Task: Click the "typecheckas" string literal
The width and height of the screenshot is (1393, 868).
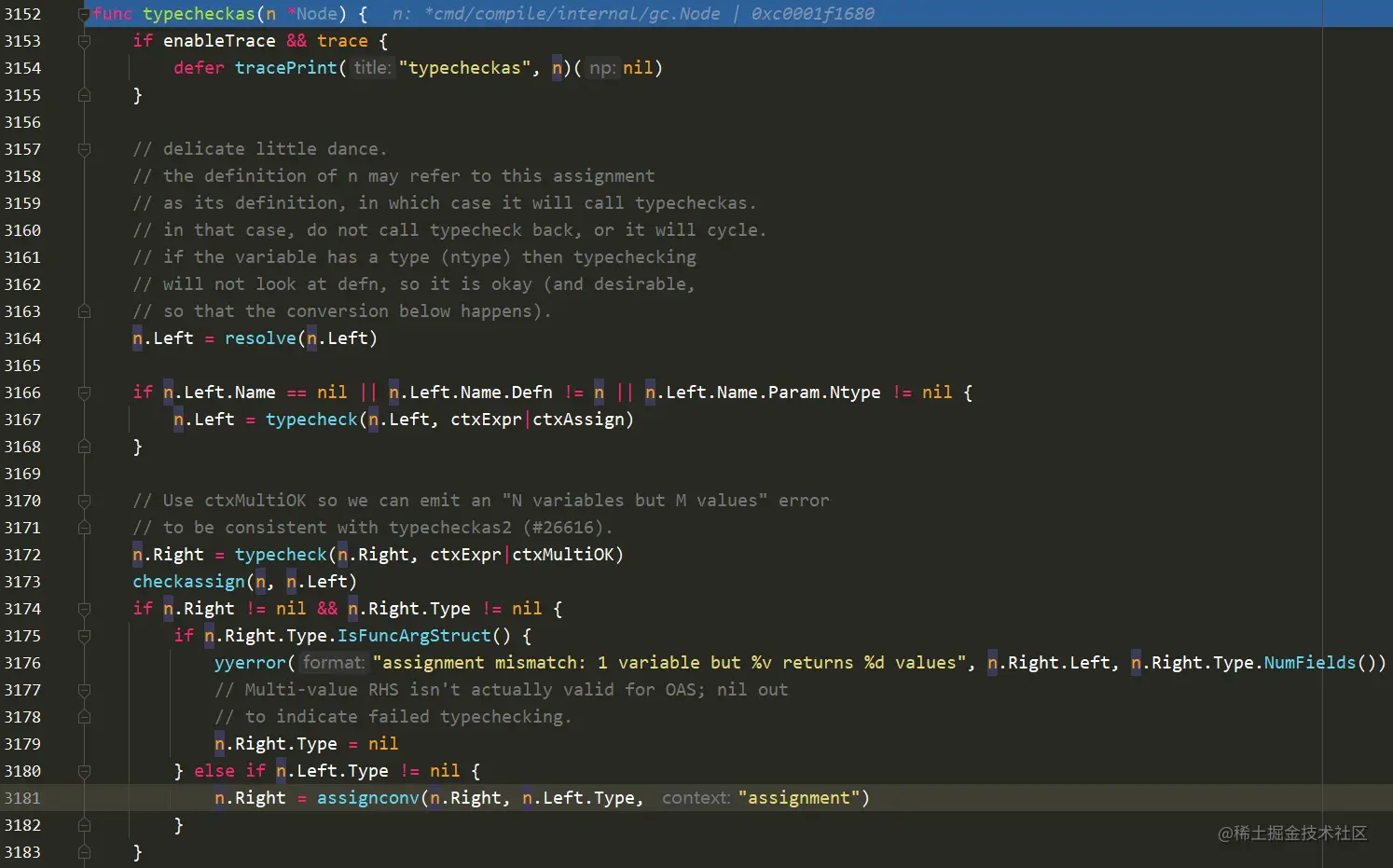Action: click(x=465, y=68)
